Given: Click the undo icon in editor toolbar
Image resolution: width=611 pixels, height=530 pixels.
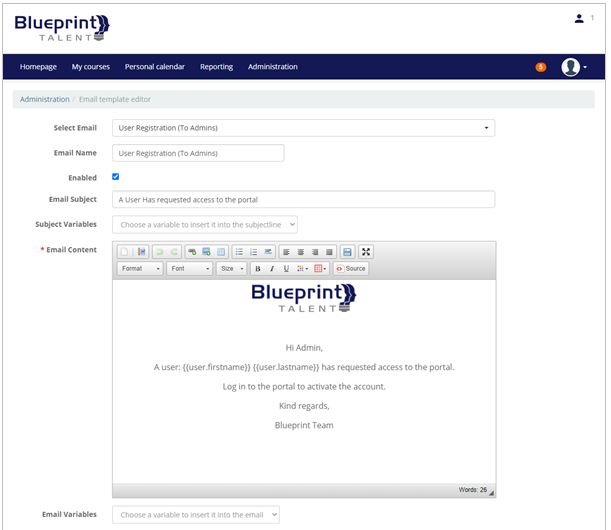Looking at the screenshot, I should (x=159, y=252).
